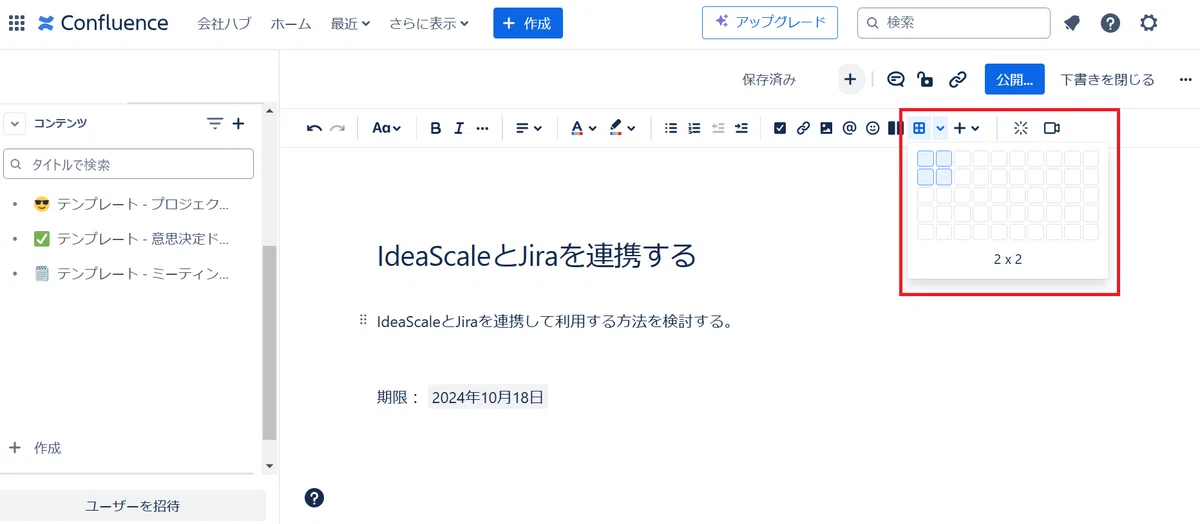Screen dimensions: 1200x524
Task: Click the paragraph IdeaScaleとJiraを連携して利用する方法を検討する。
Action: coord(555,322)
